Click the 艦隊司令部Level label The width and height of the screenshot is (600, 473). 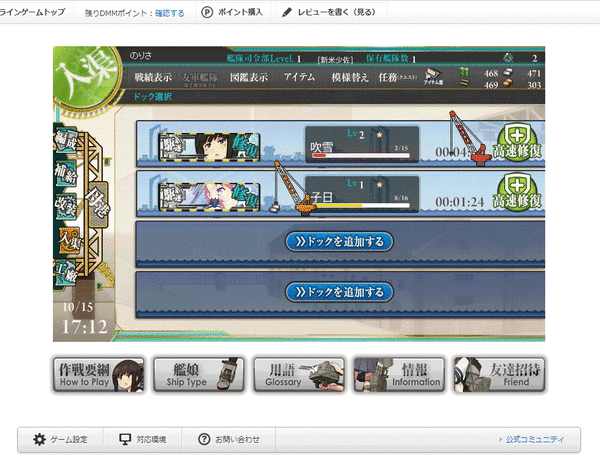pos(260,58)
